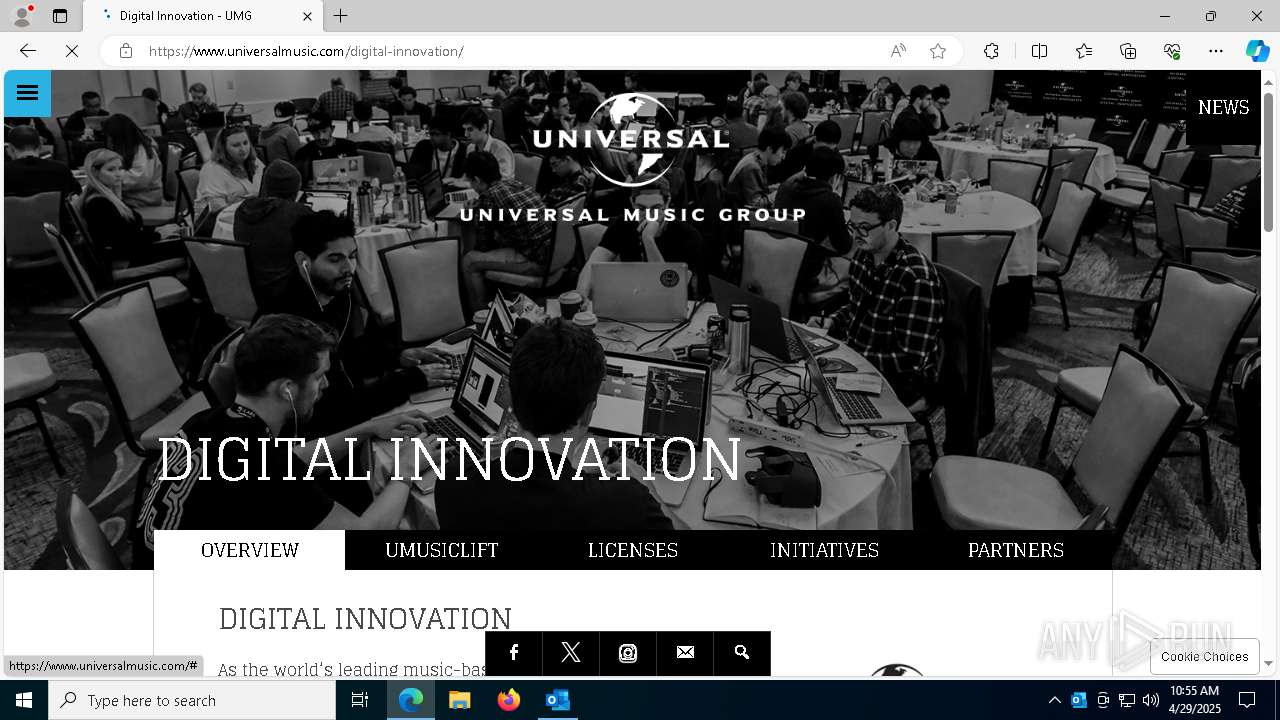Open Collections icon in toolbar

click(x=1128, y=51)
